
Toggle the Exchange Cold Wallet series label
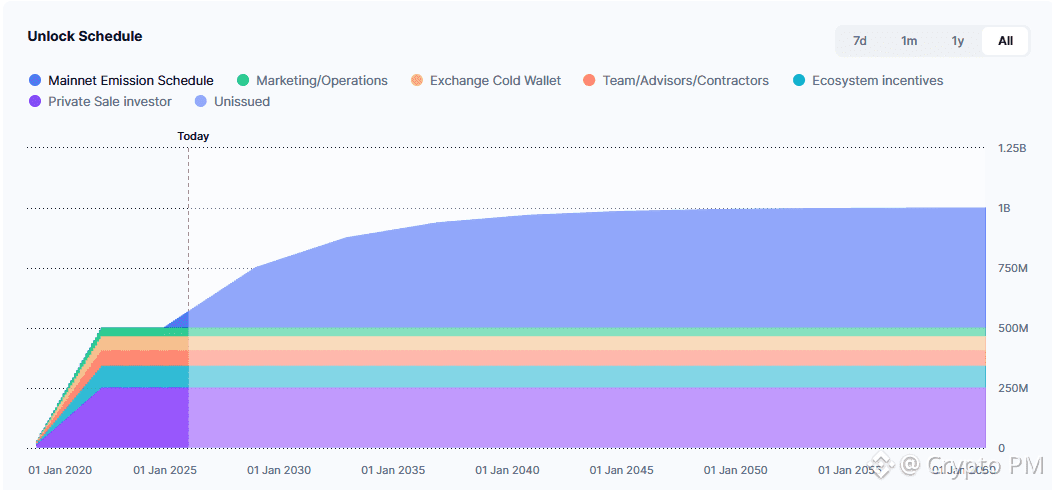point(495,81)
